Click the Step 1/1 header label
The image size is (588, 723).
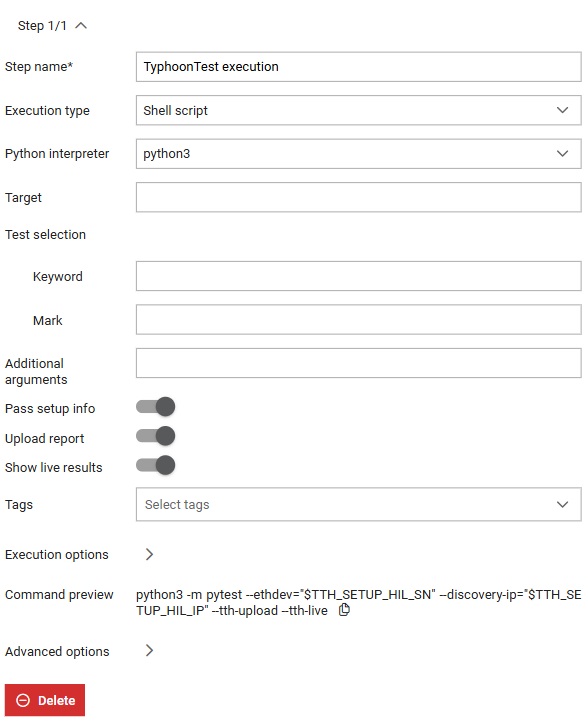tap(42, 26)
